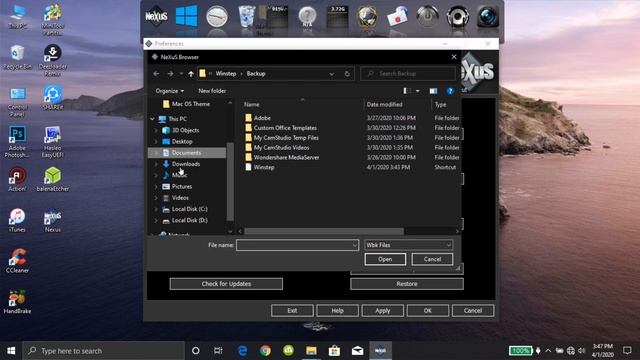The height and width of the screenshot is (360, 640).
Task: Click the globe icon in the dock
Action: 367,17
